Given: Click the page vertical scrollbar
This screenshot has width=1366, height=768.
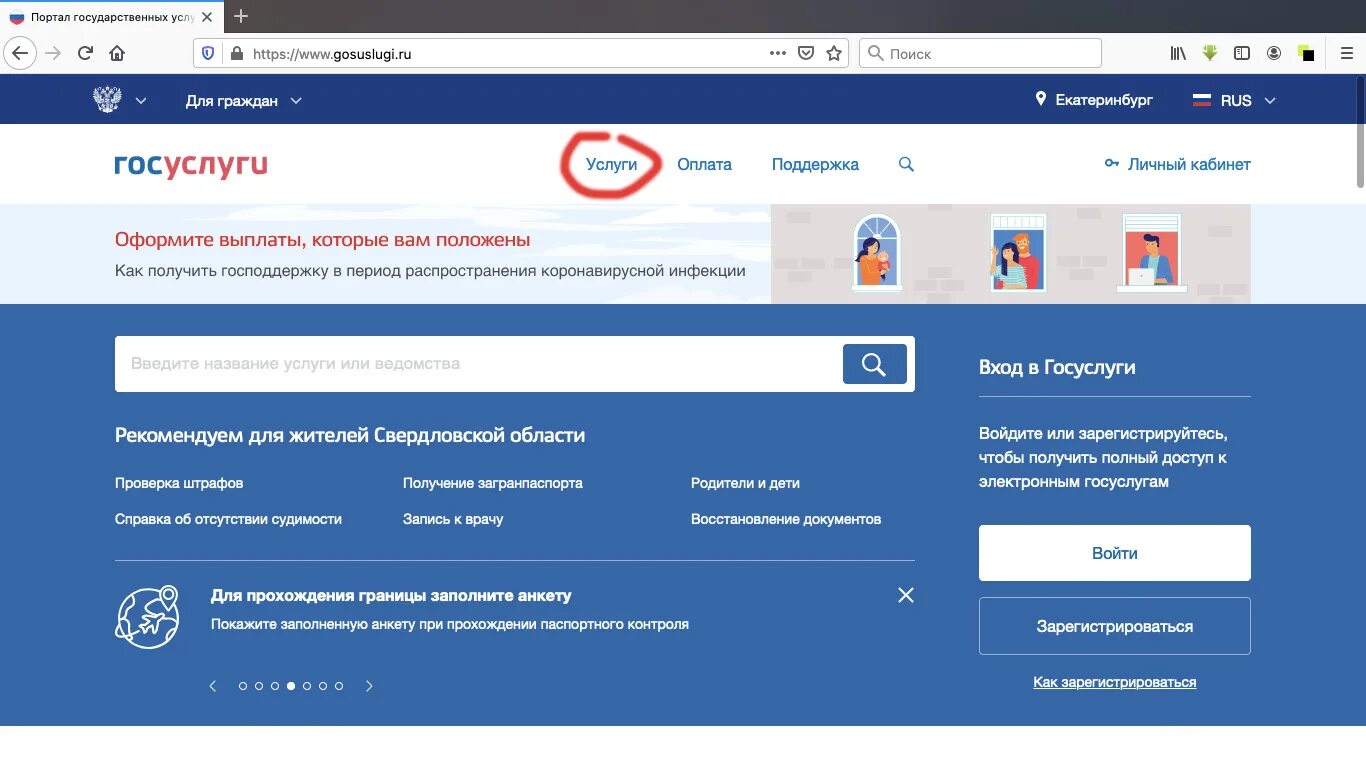Looking at the screenshot, I should (x=1360, y=130).
